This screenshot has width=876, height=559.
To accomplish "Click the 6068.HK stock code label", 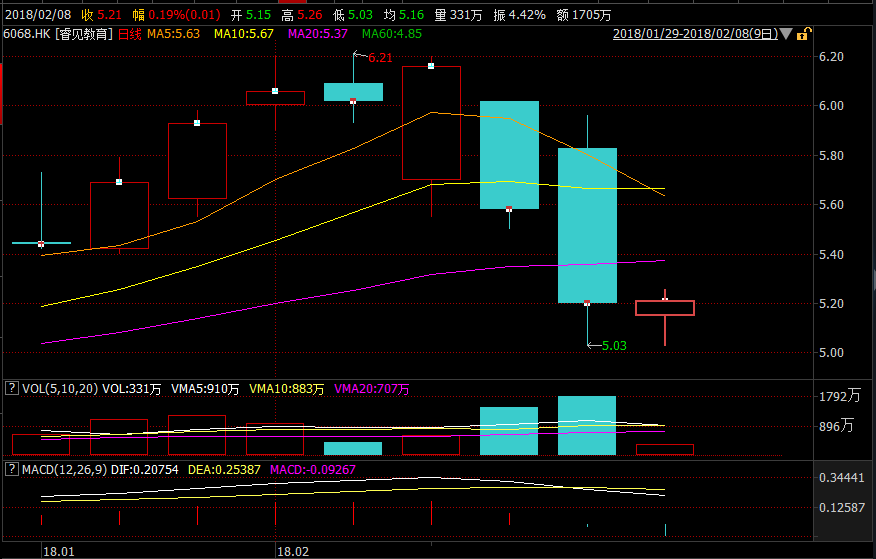I will (x=30, y=34).
